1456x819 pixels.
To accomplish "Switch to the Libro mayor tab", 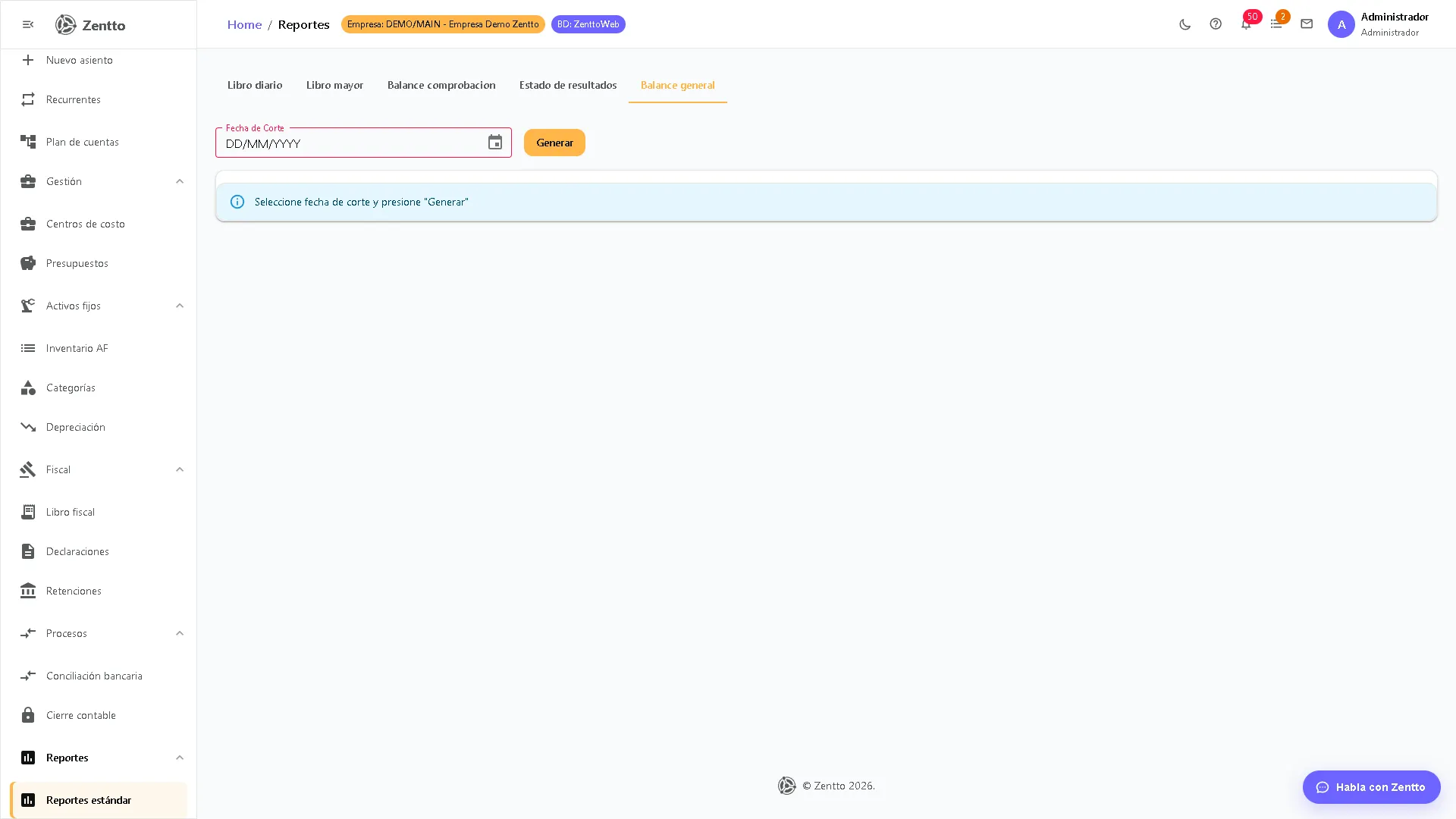I will click(x=334, y=85).
